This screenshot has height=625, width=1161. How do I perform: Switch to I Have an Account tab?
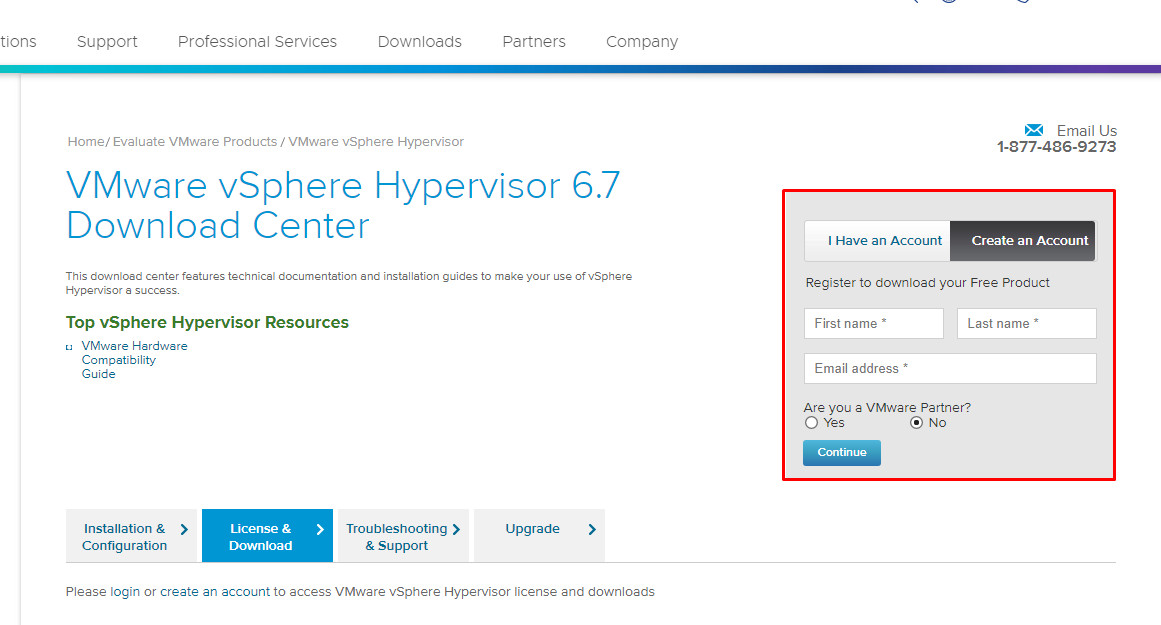tap(877, 241)
